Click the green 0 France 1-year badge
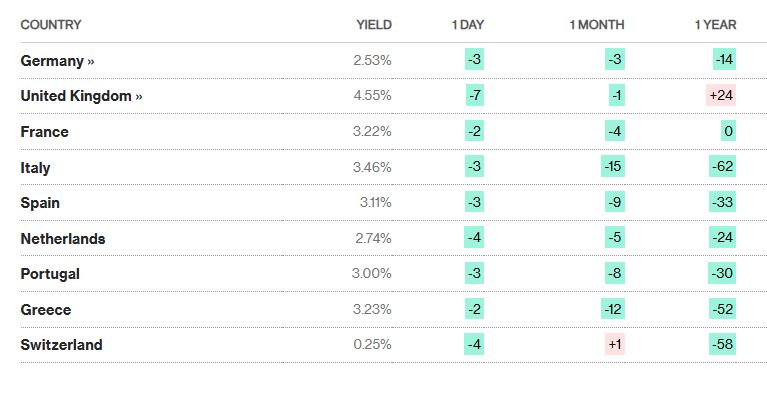Image resolution: width=767 pixels, height=399 pixels. [x=728, y=131]
